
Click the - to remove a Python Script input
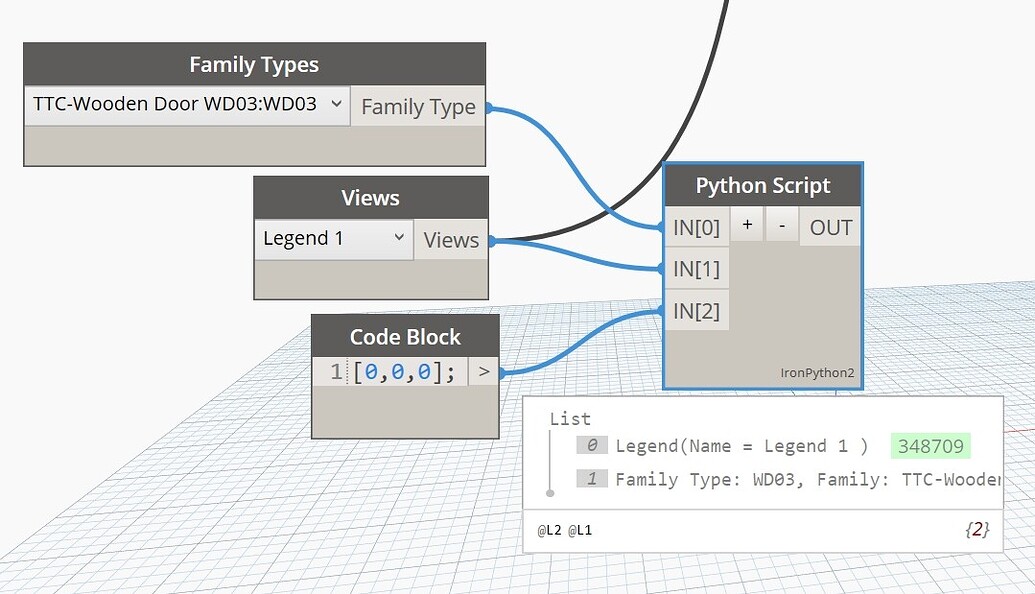pos(781,224)
